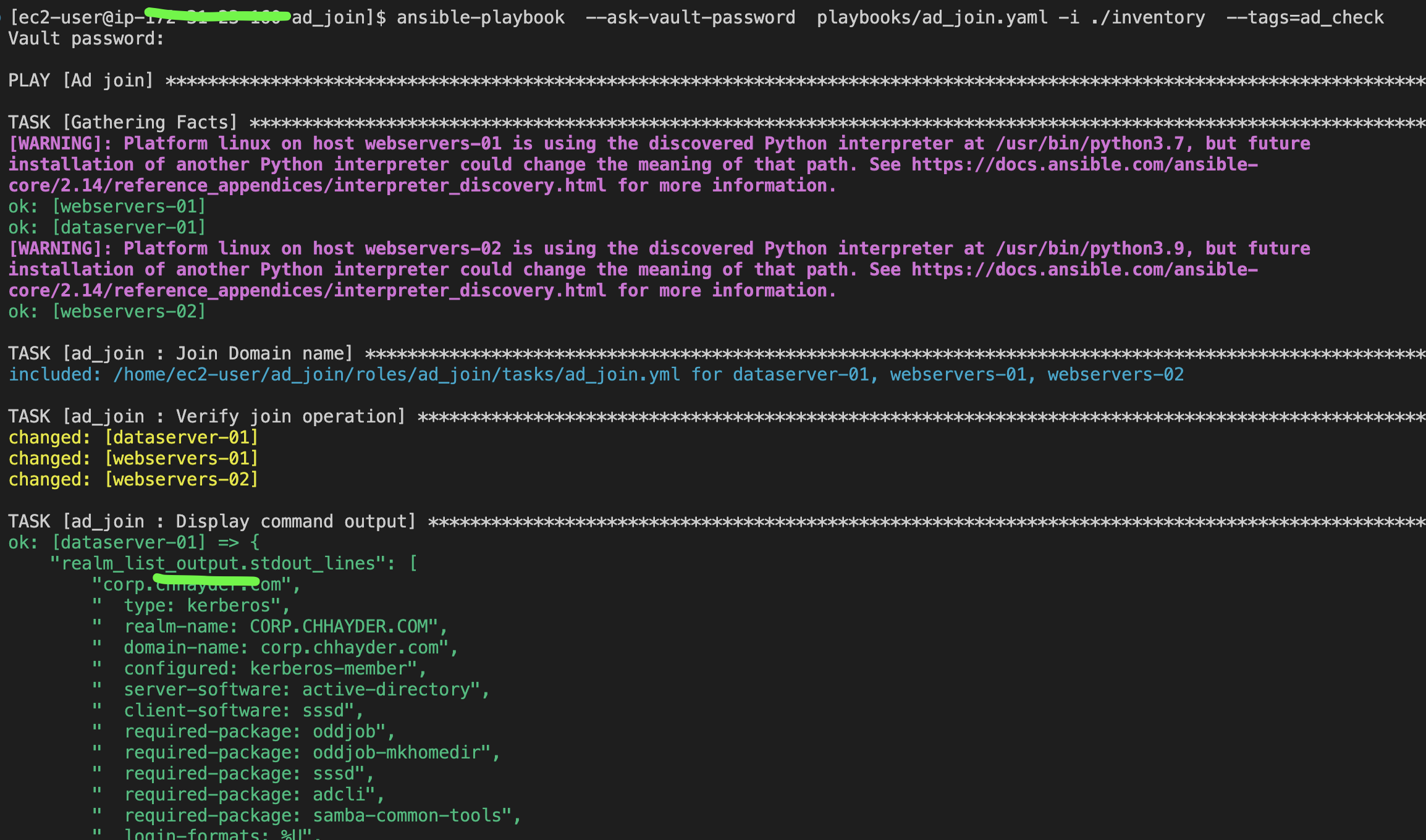This screenshot has width=1426, height=840.
Task: Click 'realm_list_output.stdout_lines' key
Action: pyautogui.click(x=219, y=563)
